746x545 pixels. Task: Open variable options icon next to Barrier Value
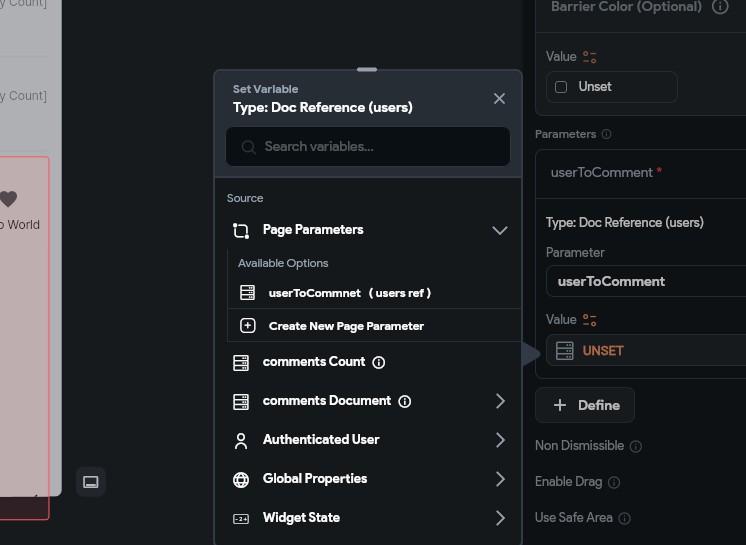pyautogui.click(x=589, y=57)
